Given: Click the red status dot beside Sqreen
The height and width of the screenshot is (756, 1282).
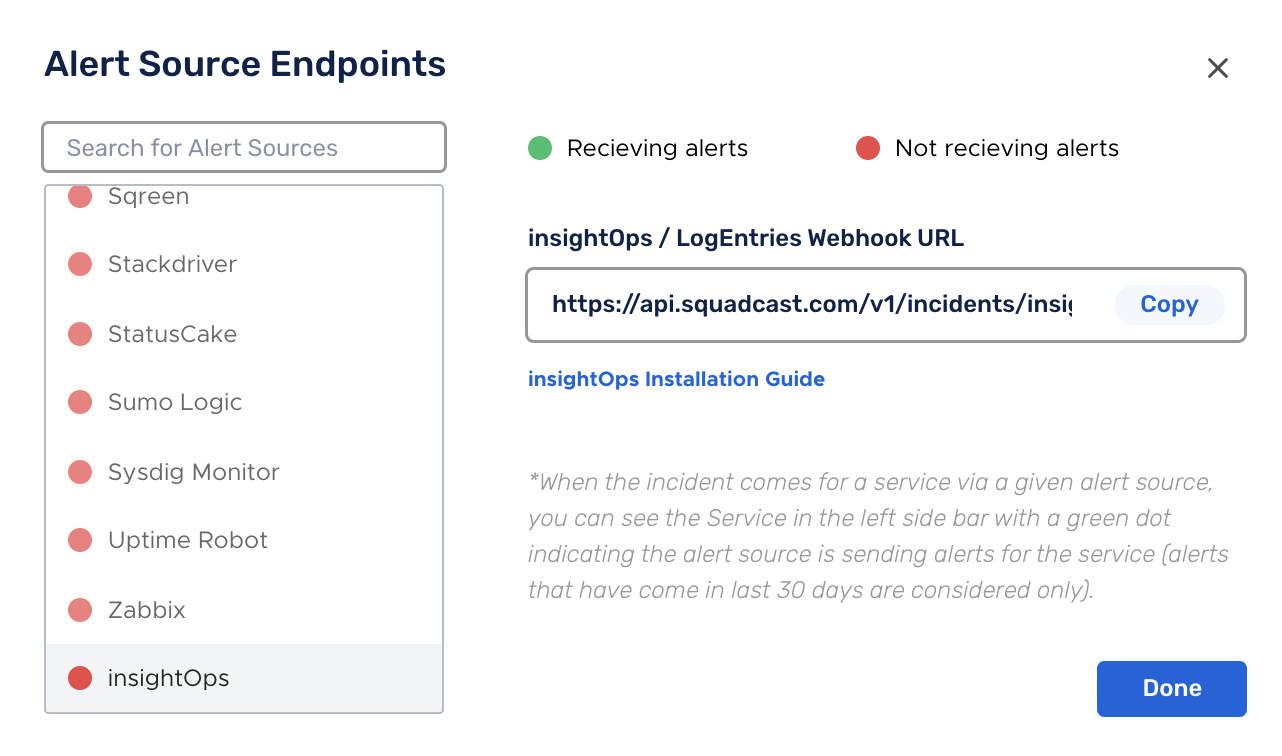Looking at the screenshot, I should point(80,197).
